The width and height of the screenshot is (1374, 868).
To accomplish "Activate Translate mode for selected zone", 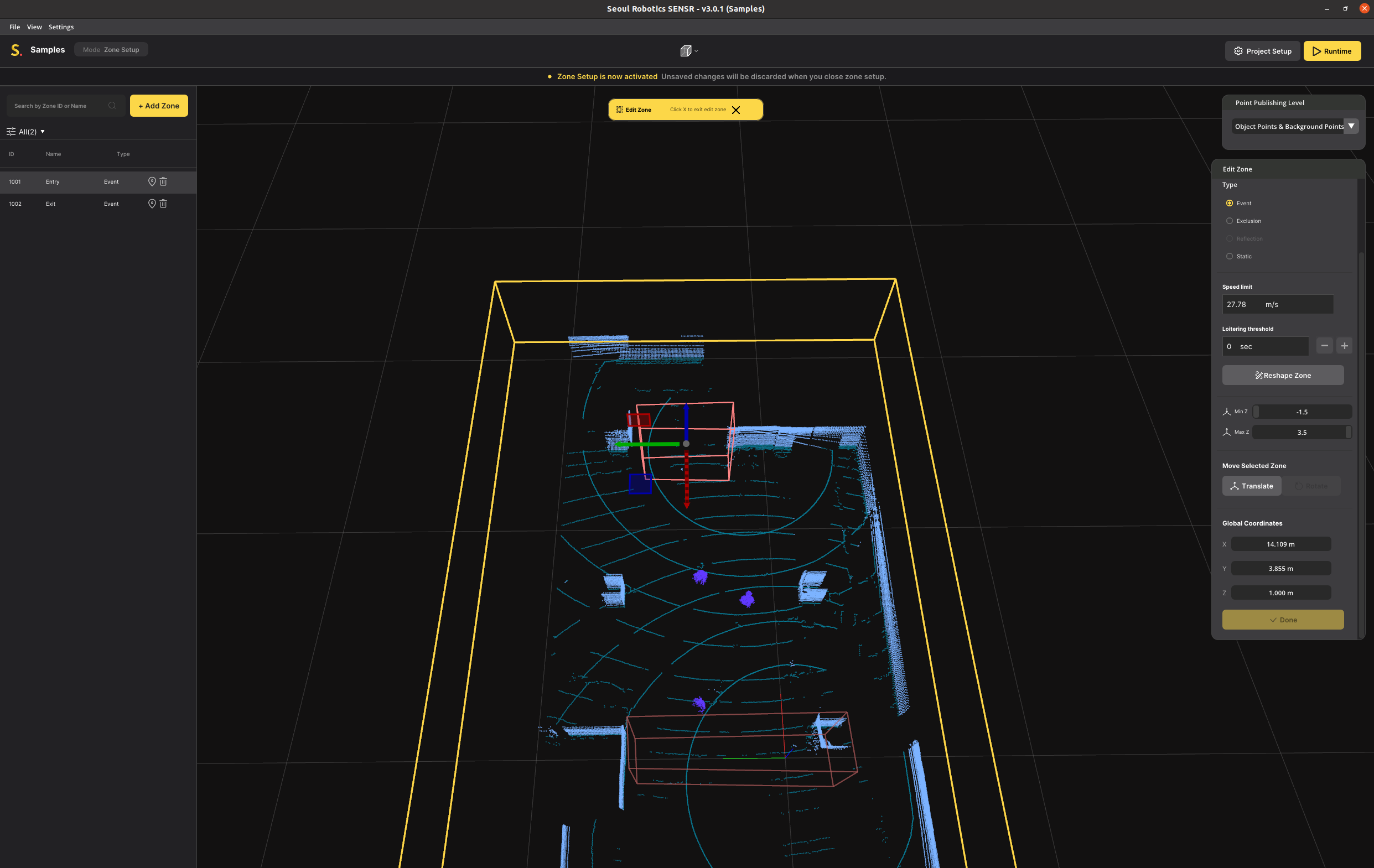I will point(1251,486).
